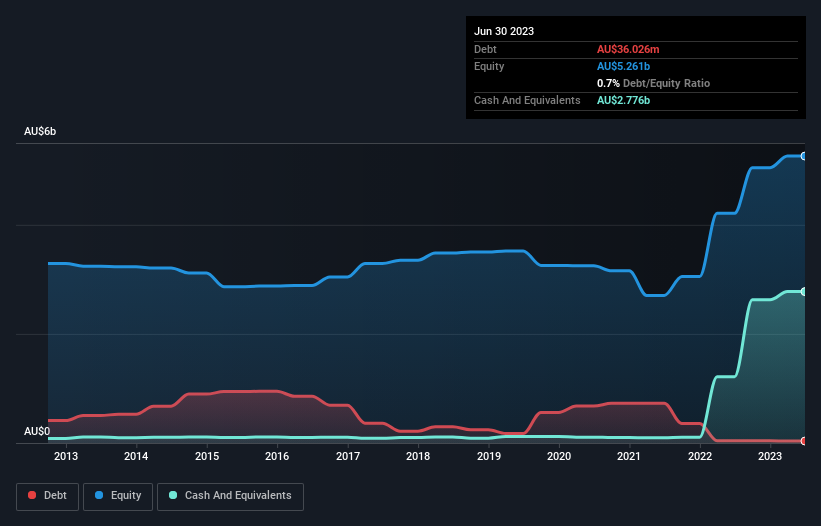
Task: Toggle the Debt series legend button
Action: (47, 496)
